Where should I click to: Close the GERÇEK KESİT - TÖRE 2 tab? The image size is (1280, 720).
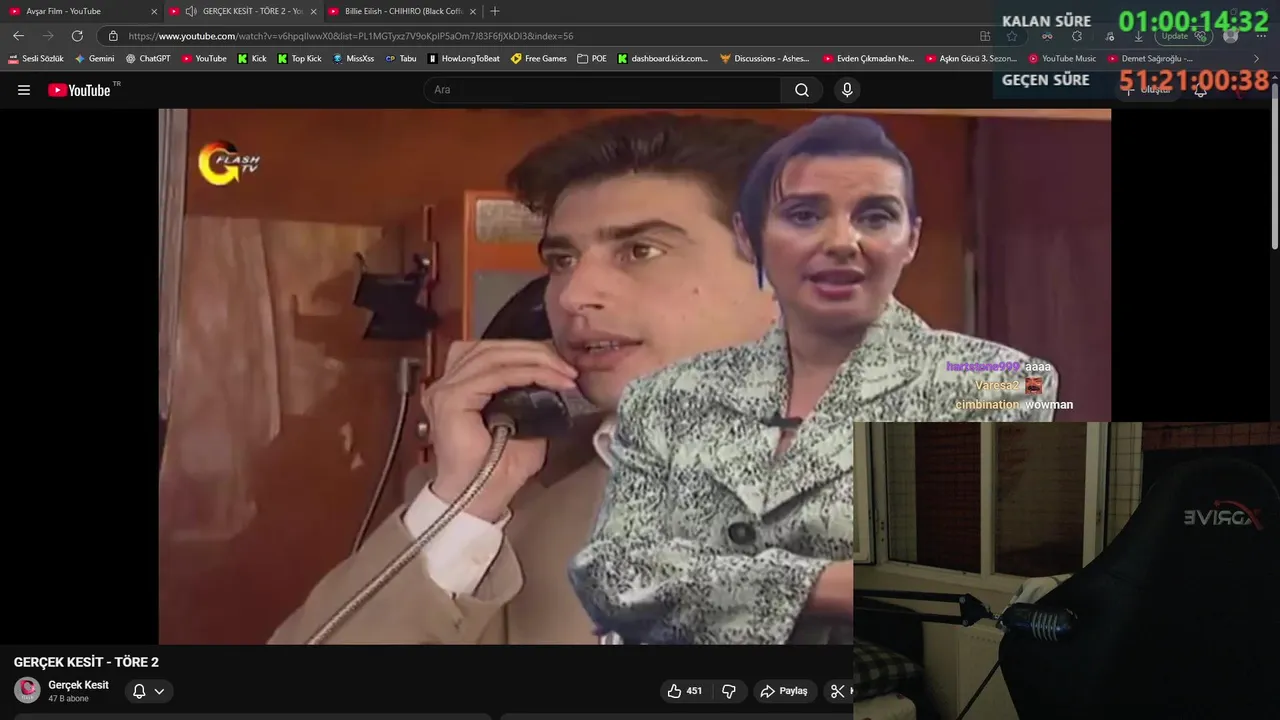click(313, 11)
